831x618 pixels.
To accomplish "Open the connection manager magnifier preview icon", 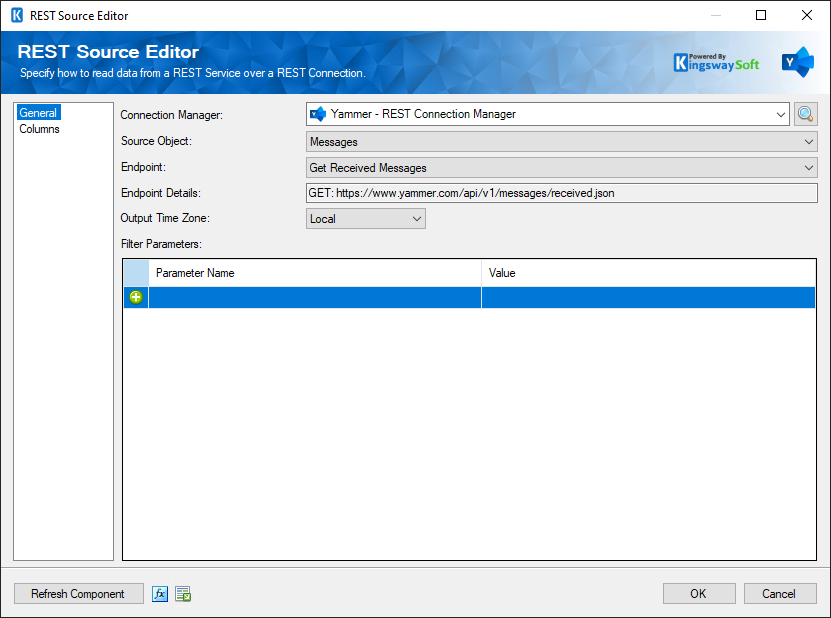I will coord(806,114).
